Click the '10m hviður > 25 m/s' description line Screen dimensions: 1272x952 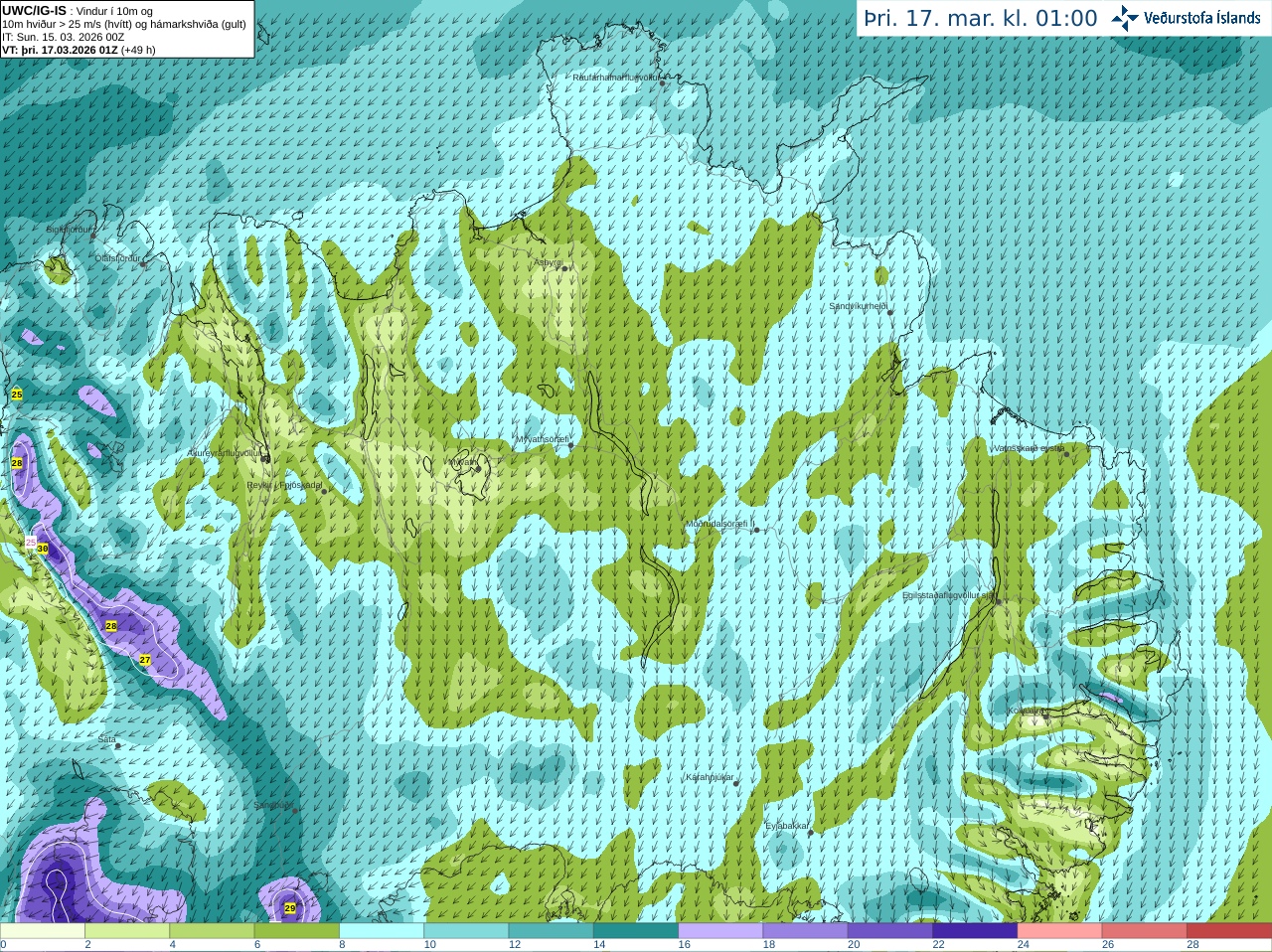pos(124,24)
